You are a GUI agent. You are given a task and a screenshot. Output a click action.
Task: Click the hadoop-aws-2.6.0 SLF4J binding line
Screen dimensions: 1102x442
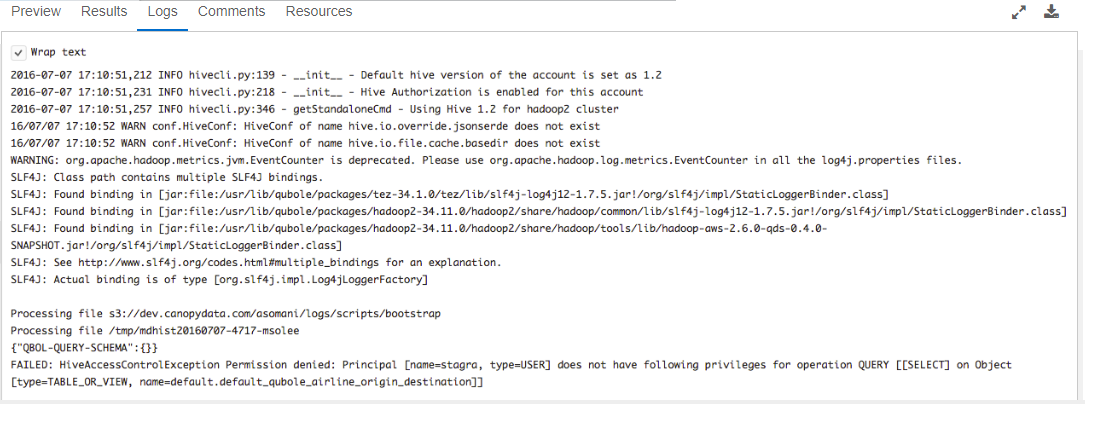[419, 238]
